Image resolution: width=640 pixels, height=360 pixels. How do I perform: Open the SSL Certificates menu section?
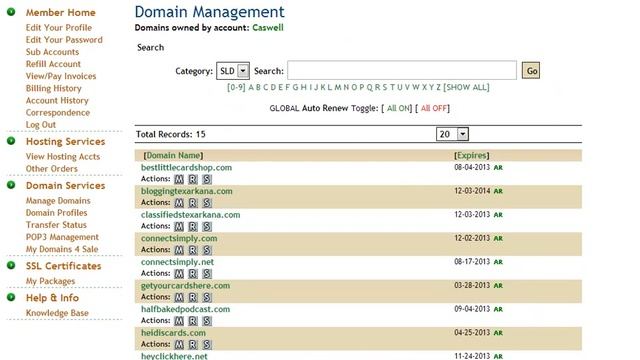[63, 266]
